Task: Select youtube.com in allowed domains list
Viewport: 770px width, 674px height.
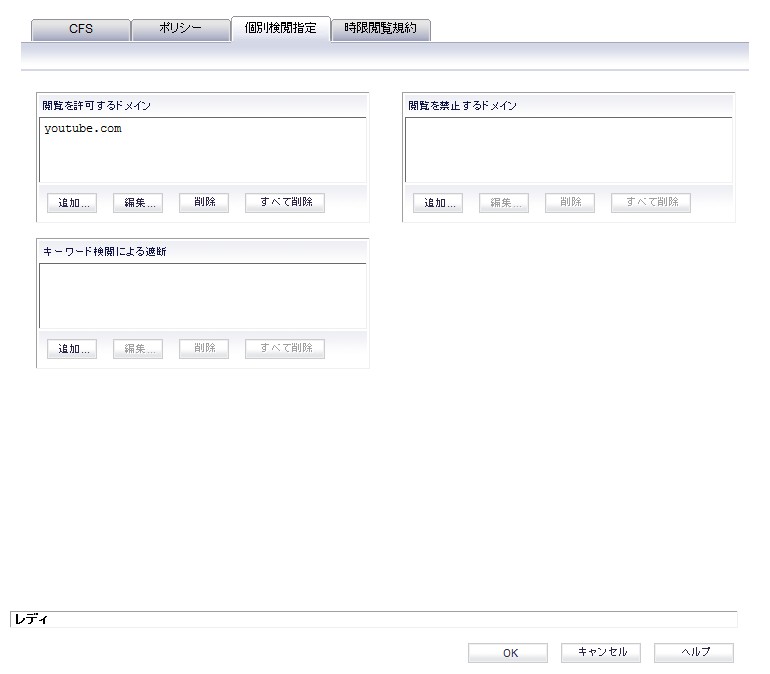Action: coord(82,129)
